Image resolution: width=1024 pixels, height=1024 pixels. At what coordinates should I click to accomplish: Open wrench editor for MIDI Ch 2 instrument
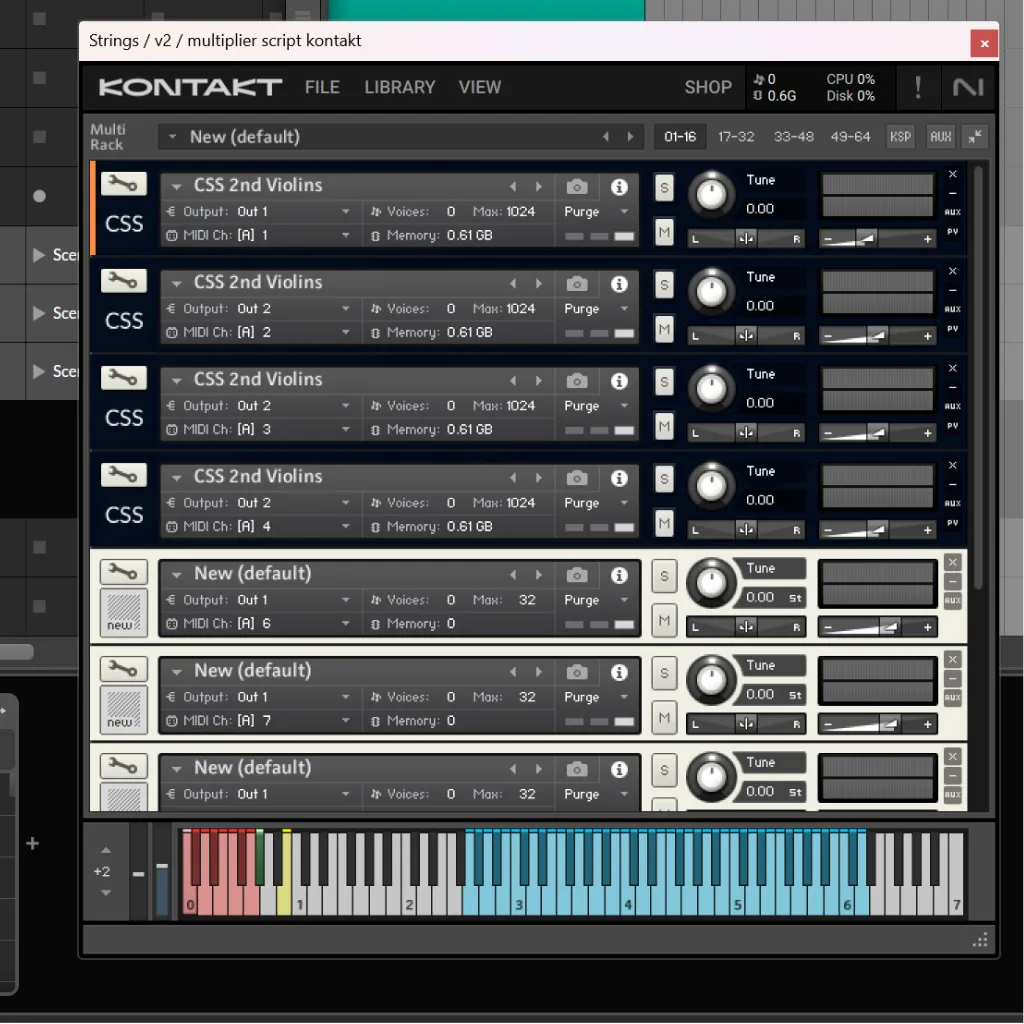[123, 281]
